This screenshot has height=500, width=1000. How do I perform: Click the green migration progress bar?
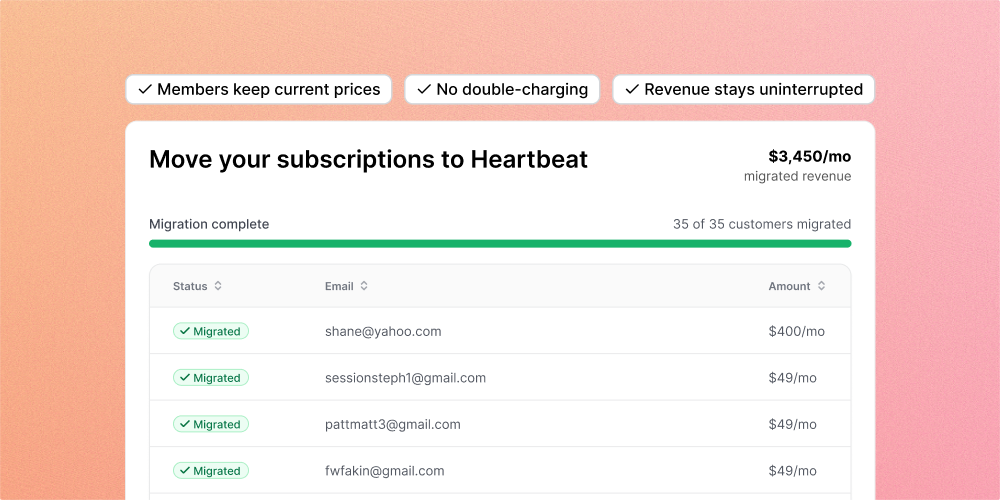[500, 243]
